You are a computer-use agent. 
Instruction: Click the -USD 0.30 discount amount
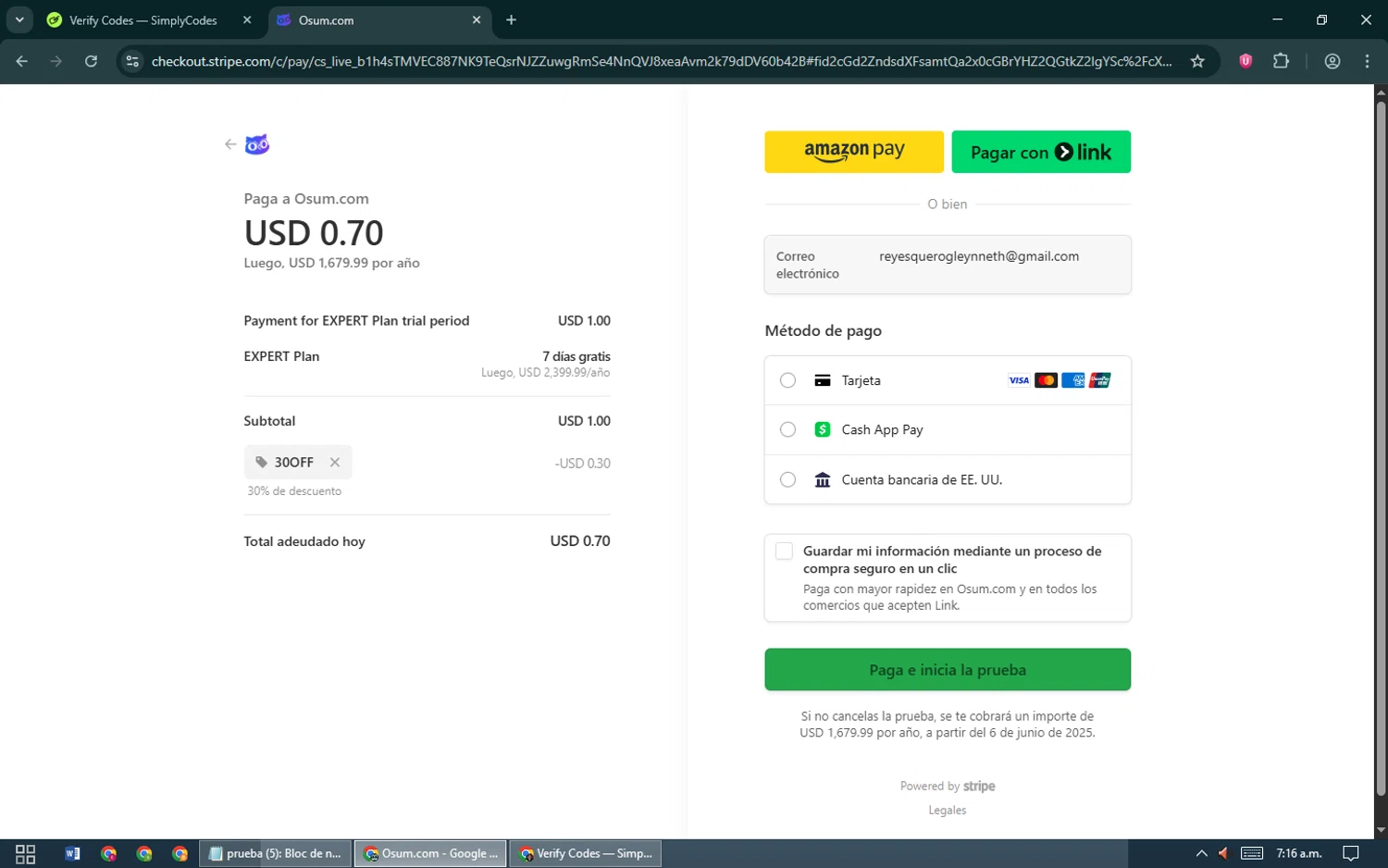pos(583,464)
